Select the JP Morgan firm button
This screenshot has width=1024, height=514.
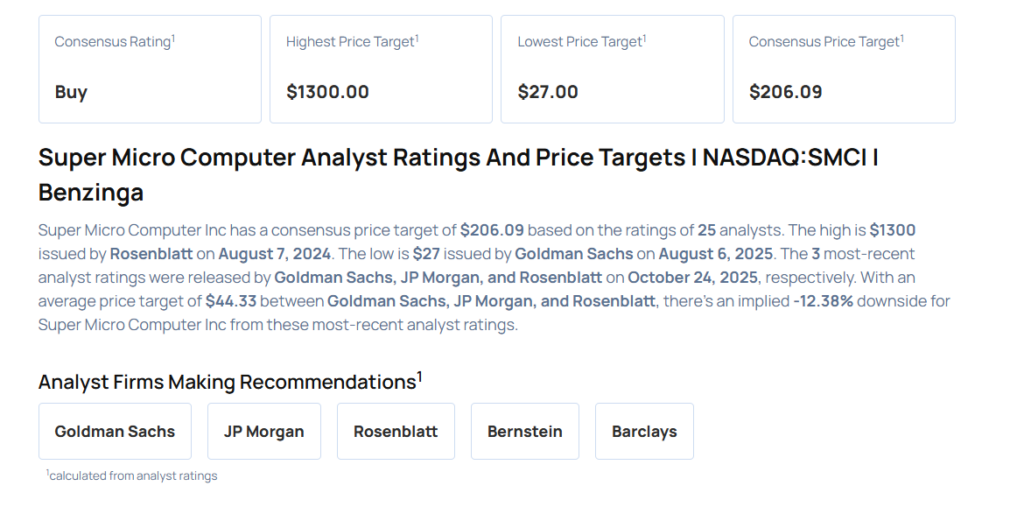point(264,431)
